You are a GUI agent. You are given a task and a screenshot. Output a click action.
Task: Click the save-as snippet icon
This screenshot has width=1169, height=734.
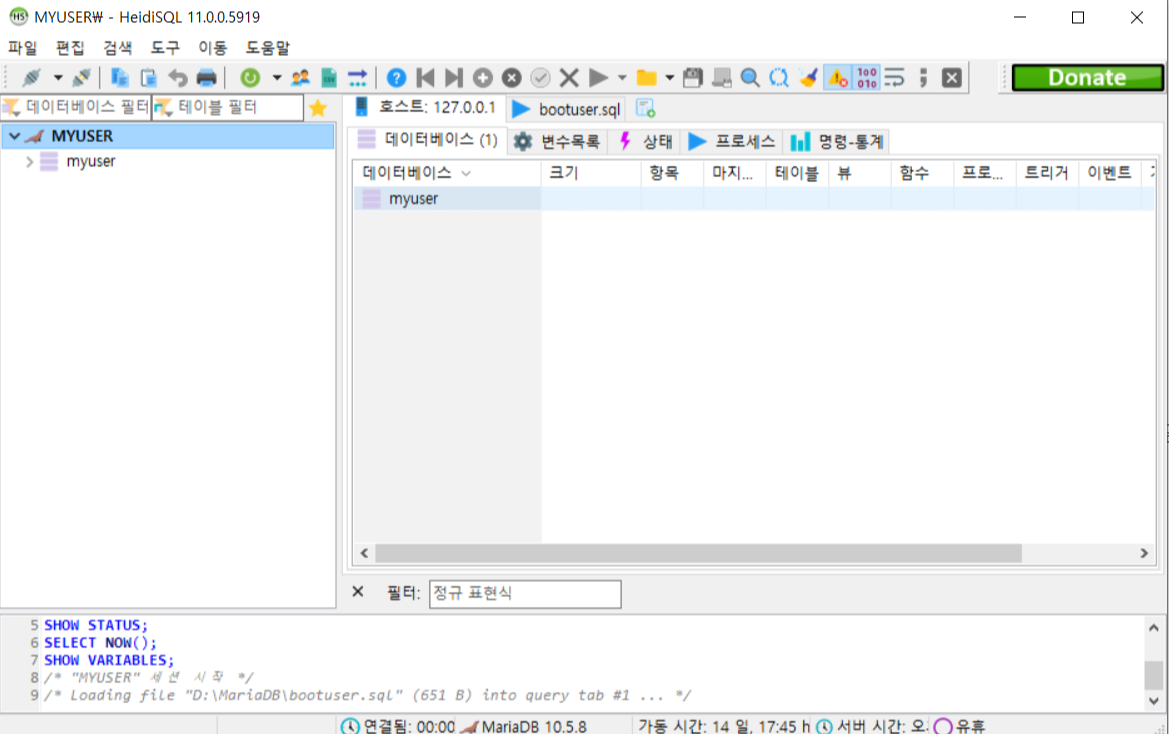point(722,77)
